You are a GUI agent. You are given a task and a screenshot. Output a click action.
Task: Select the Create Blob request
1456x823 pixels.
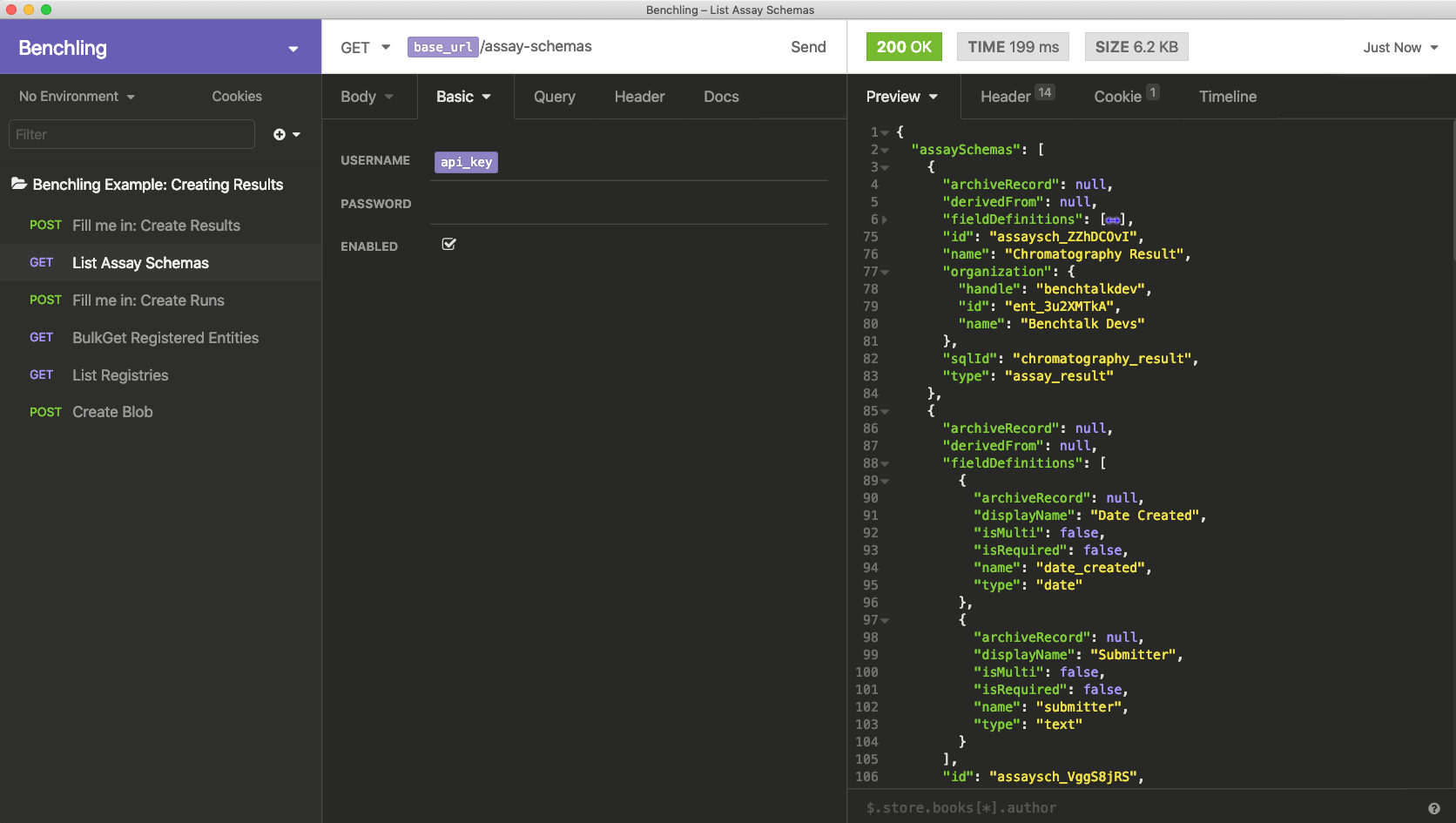112,412
